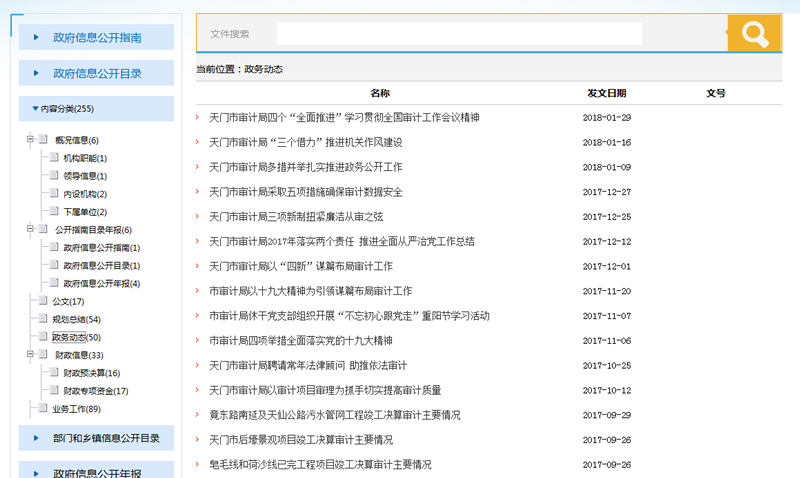Collapse the 财政信息(33) tree node
This screenshot has width=800, height=478.
[30, 355]
